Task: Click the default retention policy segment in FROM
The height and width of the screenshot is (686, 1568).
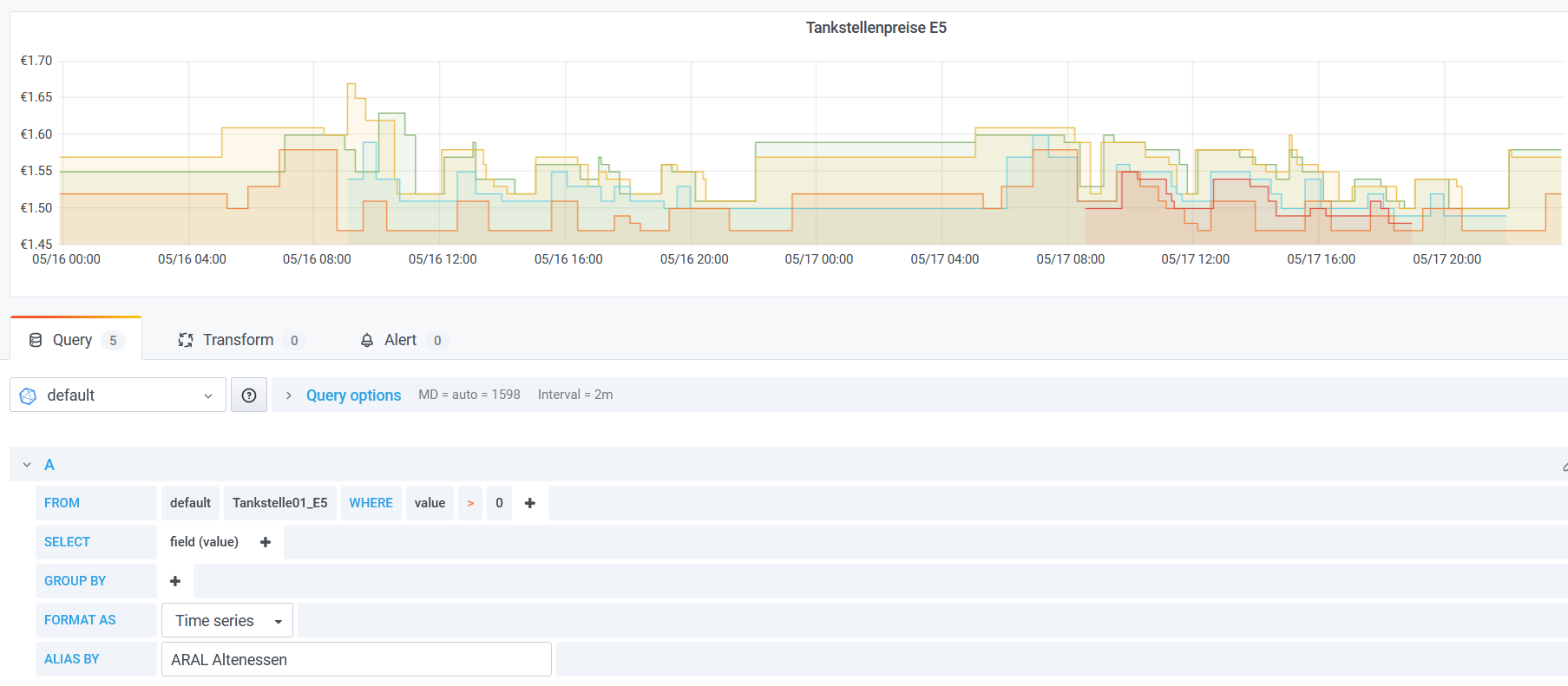Action: 190,503
